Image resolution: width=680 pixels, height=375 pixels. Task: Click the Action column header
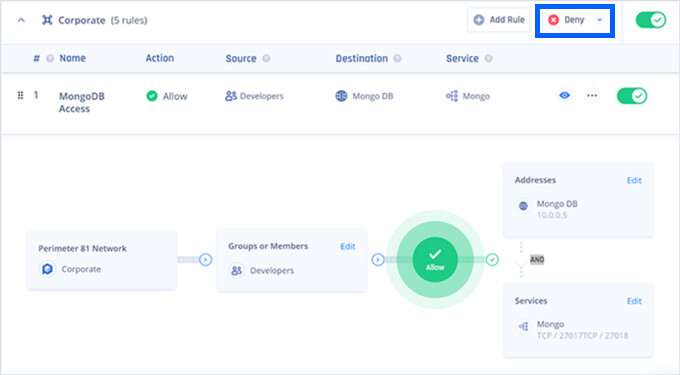click(x=160, y=58)
